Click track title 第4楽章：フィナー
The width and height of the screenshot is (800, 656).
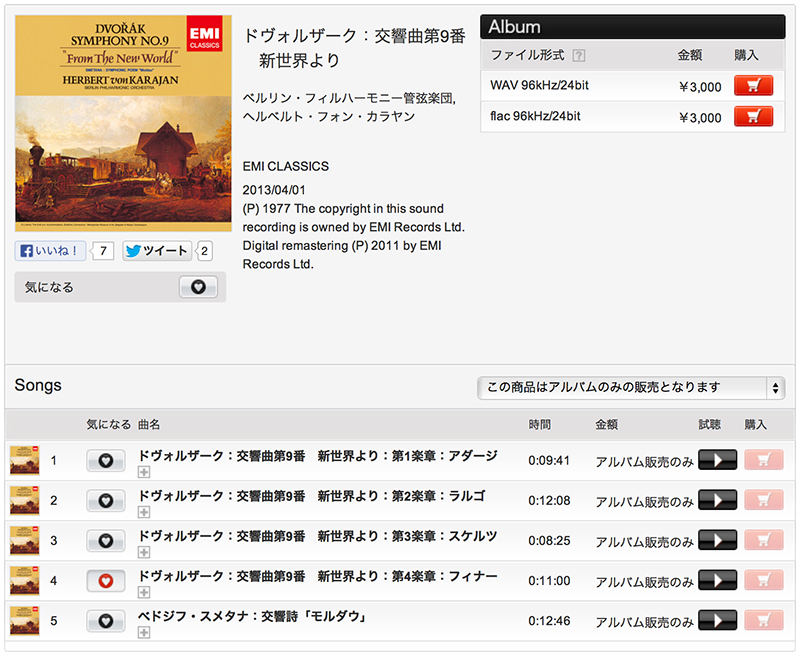[x=318, y=576]
